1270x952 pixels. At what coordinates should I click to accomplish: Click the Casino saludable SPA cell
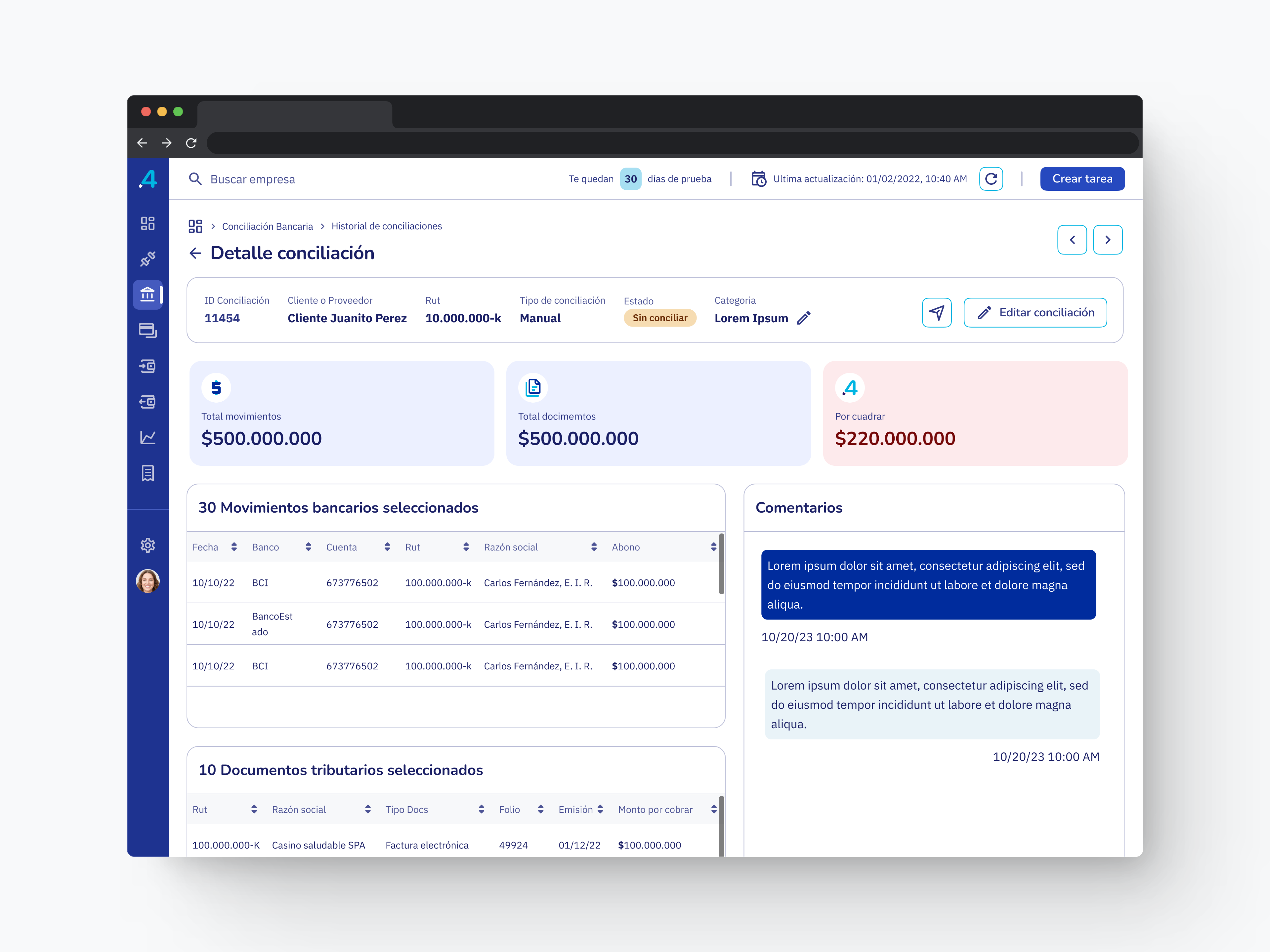(x=318, y=845)
